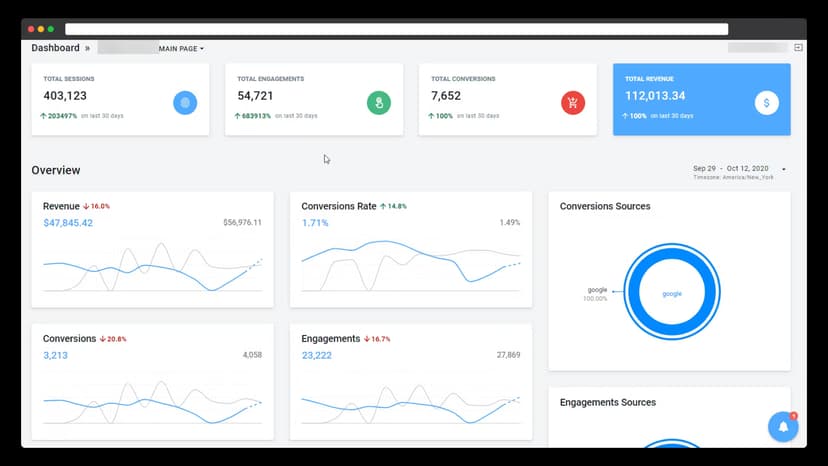The image size is (828, 466).
Task: Click the Conversions Rate up arrow indicator
Action: tap(384, 206)
